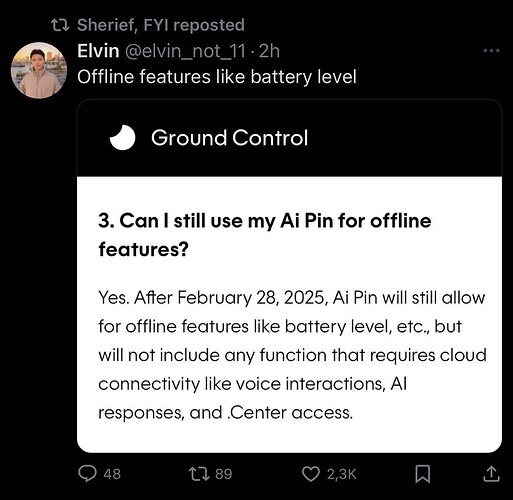Open the 2h timestamp
513x500 pixels.
(x=269, y=51)
